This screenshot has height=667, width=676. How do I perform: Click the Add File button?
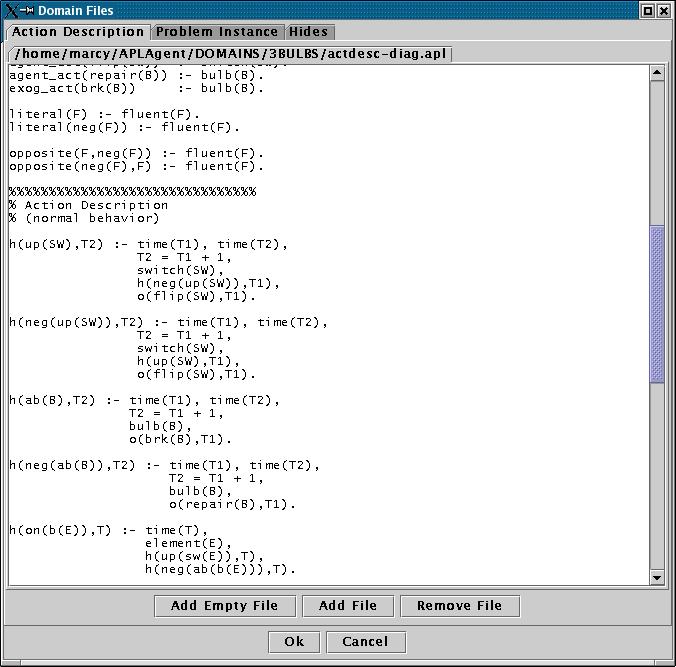click(x=347, y=606)
